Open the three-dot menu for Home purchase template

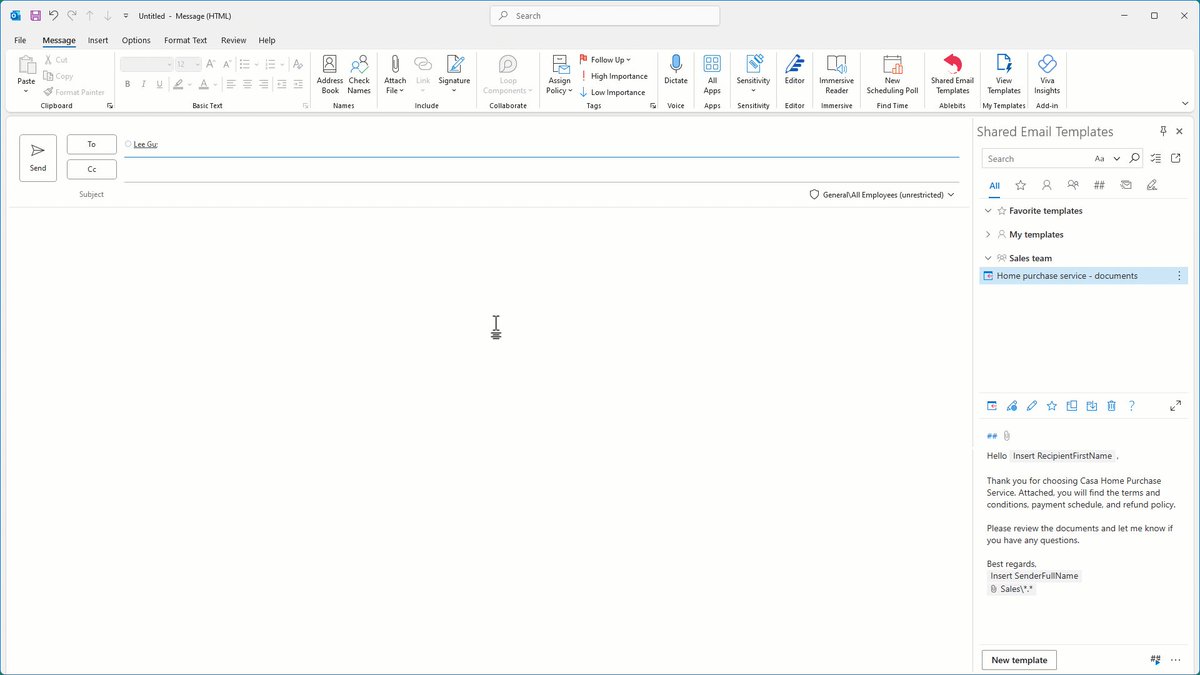(x=1179, y=275)
